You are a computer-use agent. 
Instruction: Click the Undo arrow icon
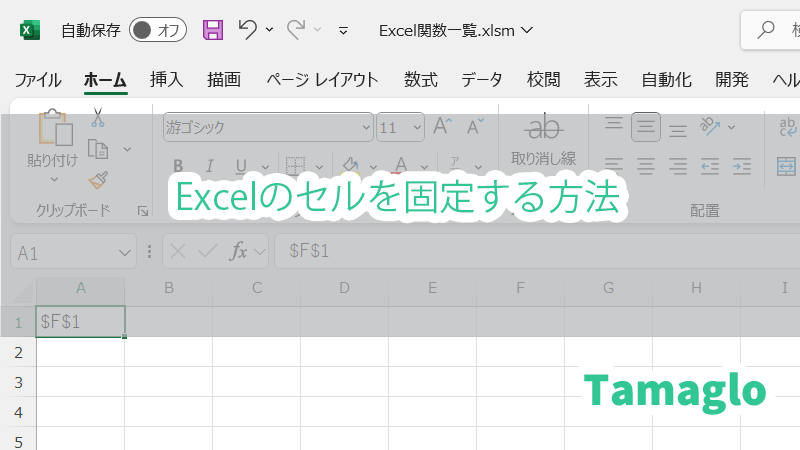(x=248, y=30)
